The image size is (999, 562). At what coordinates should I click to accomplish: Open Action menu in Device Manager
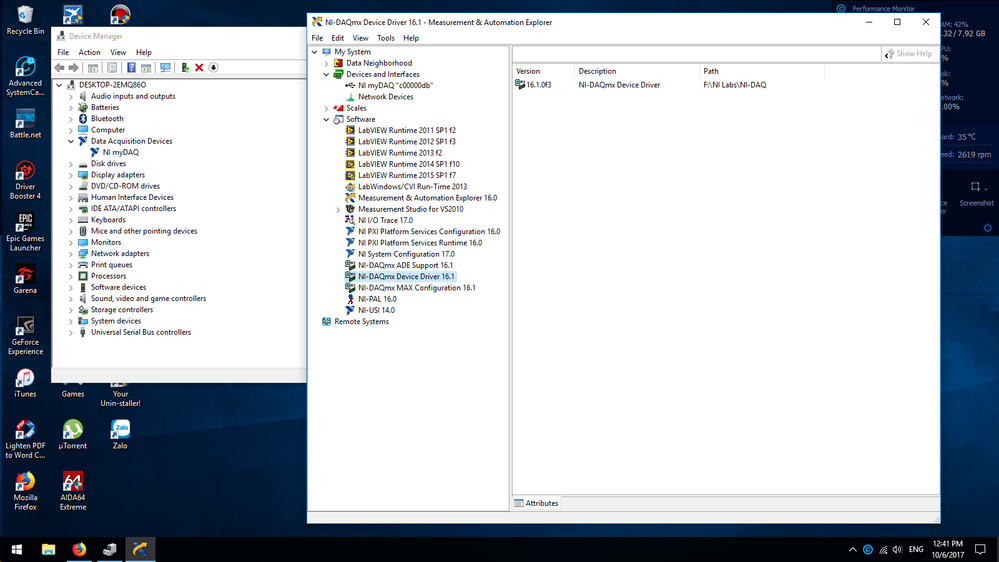tap(89, 52)
